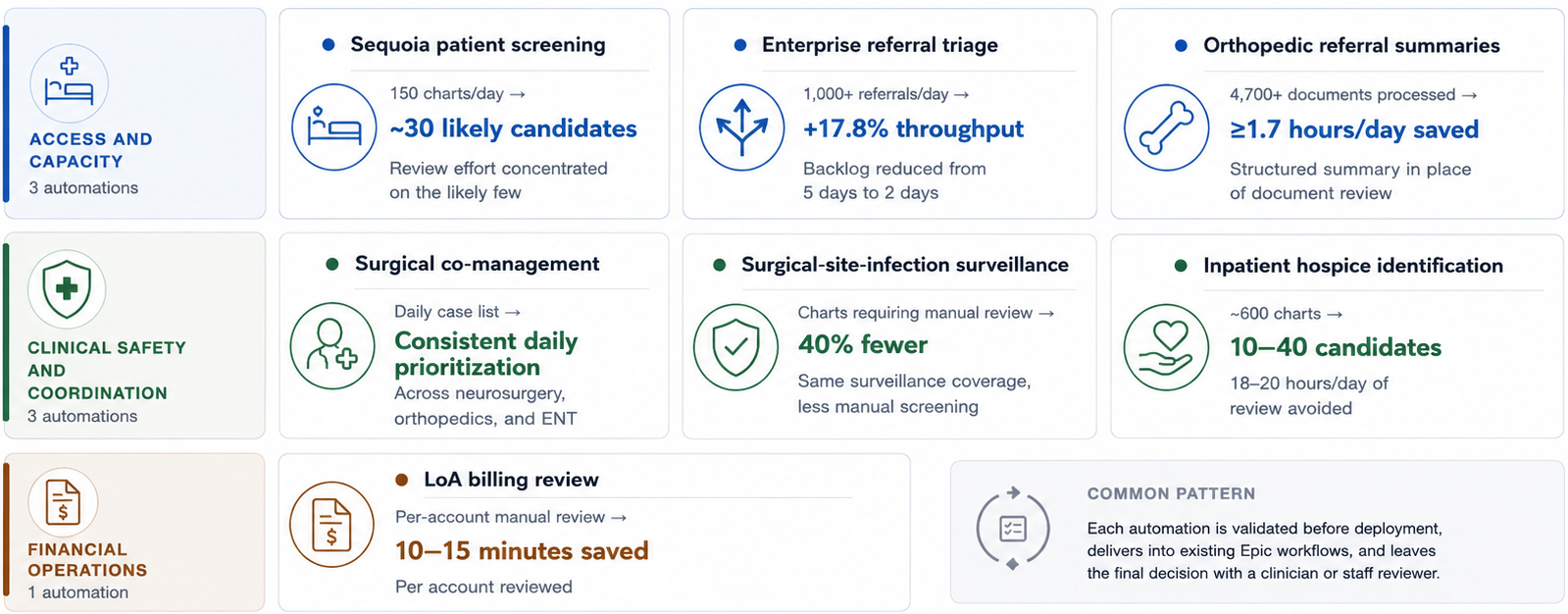Click the 10–15 minutes saved headline
The width and height of the screenshot is (1568, 614).
coord(522,551)
